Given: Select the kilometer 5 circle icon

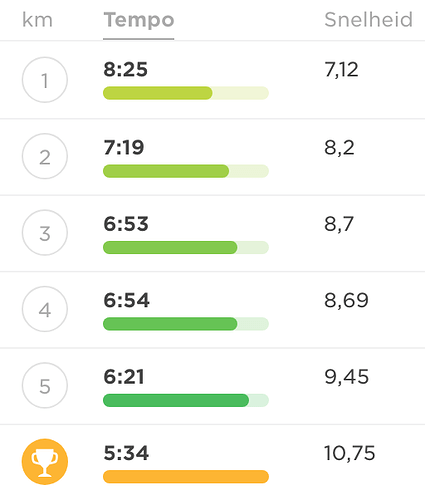Looking at the screenshot, I should [45, 385].
